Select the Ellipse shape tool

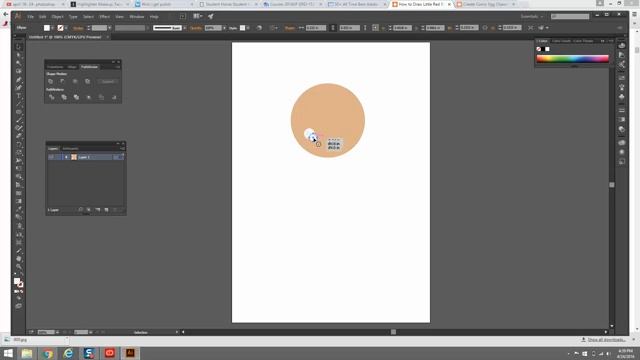(x=19, y=112)
